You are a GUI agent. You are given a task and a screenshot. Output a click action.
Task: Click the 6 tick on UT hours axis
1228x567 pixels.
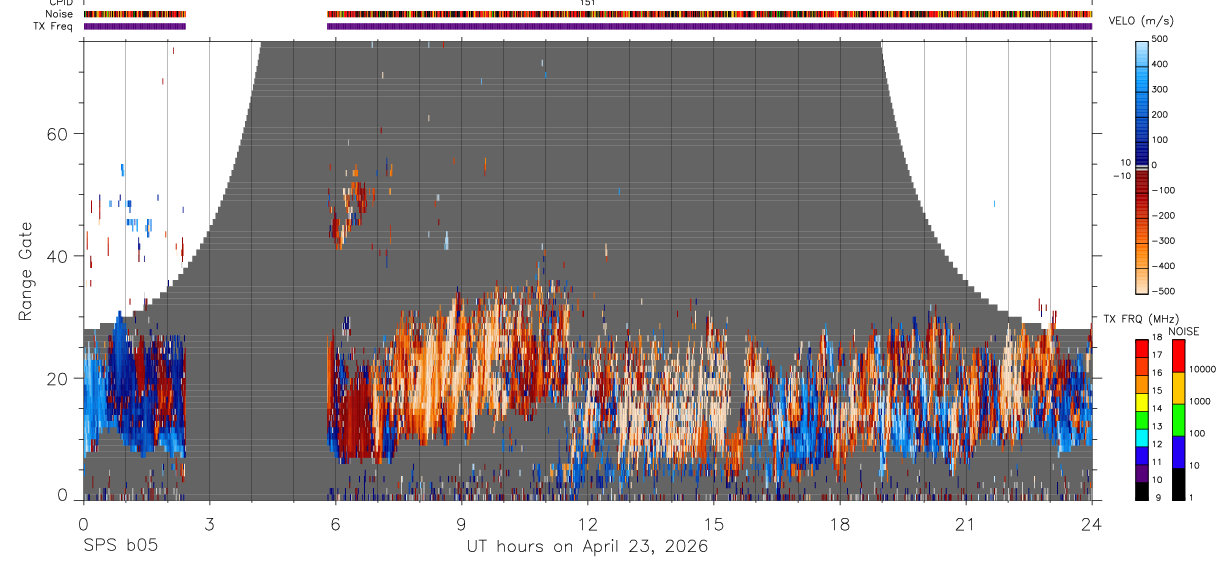(335, 523)
